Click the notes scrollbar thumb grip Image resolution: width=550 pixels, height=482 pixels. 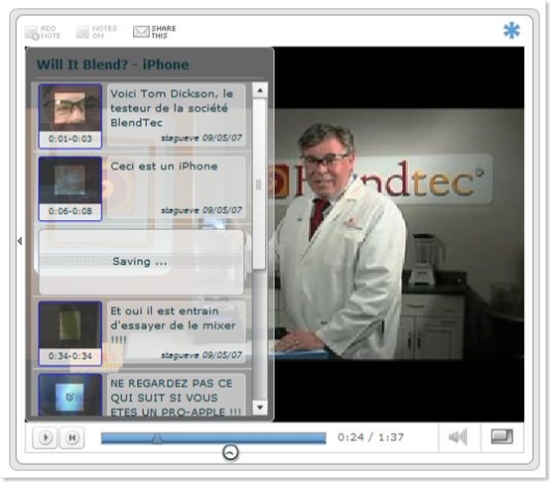[x=259, y=185]
